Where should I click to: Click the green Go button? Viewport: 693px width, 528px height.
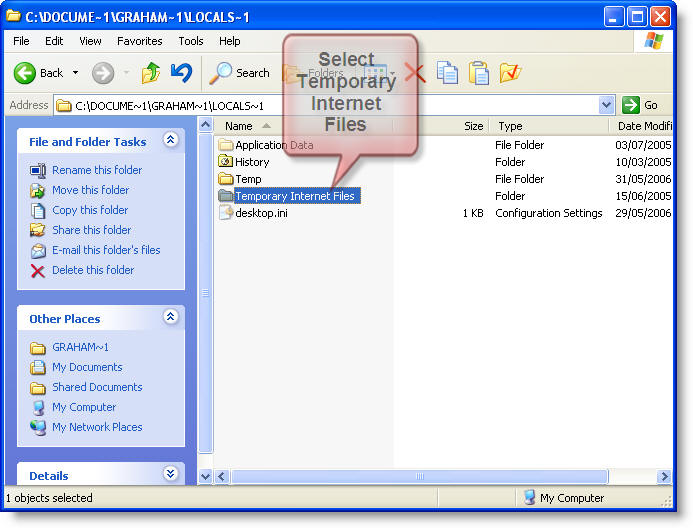click(x=640, y=105)
